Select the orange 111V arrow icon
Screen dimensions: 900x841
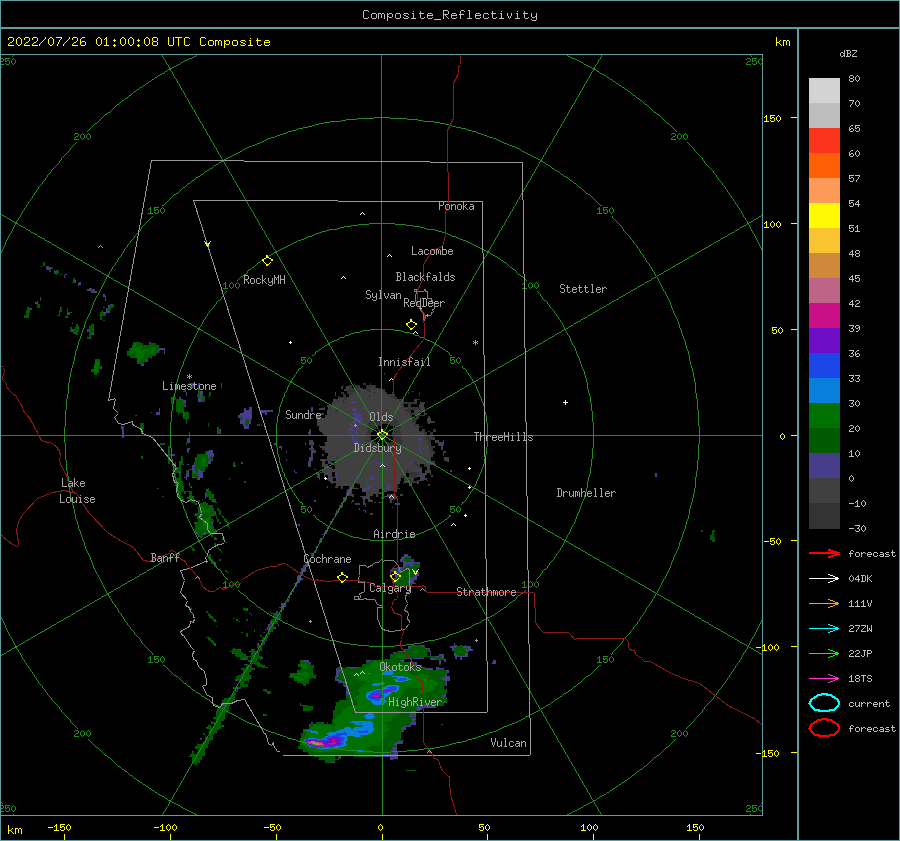coord(824,603)
